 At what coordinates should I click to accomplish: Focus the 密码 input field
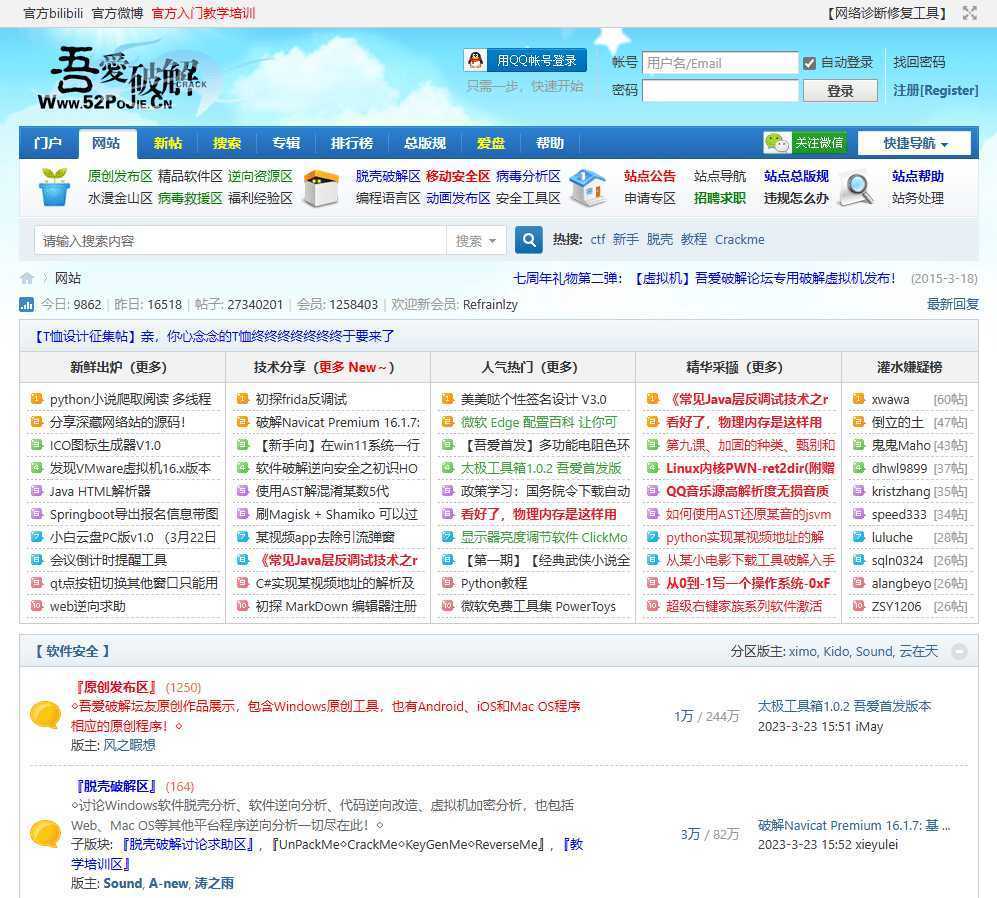coord(720,90)
